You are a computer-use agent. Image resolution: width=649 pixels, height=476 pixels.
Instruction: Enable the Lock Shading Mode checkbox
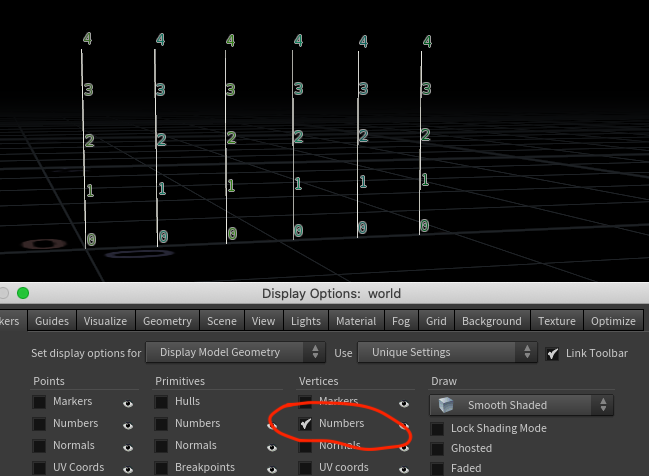[437, 429]
